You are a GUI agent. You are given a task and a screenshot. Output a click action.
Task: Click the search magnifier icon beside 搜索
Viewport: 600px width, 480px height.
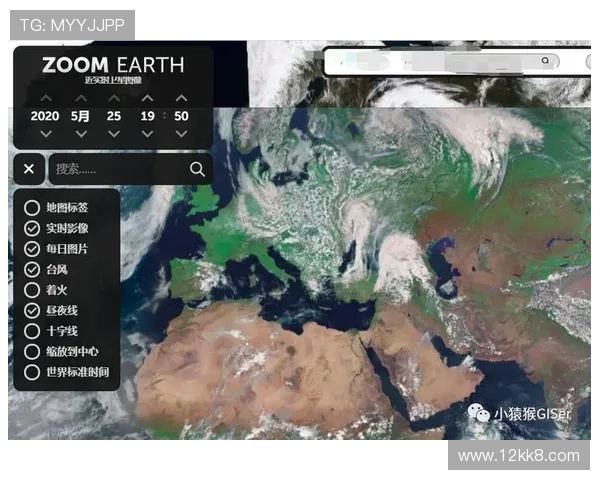[197, 169]
